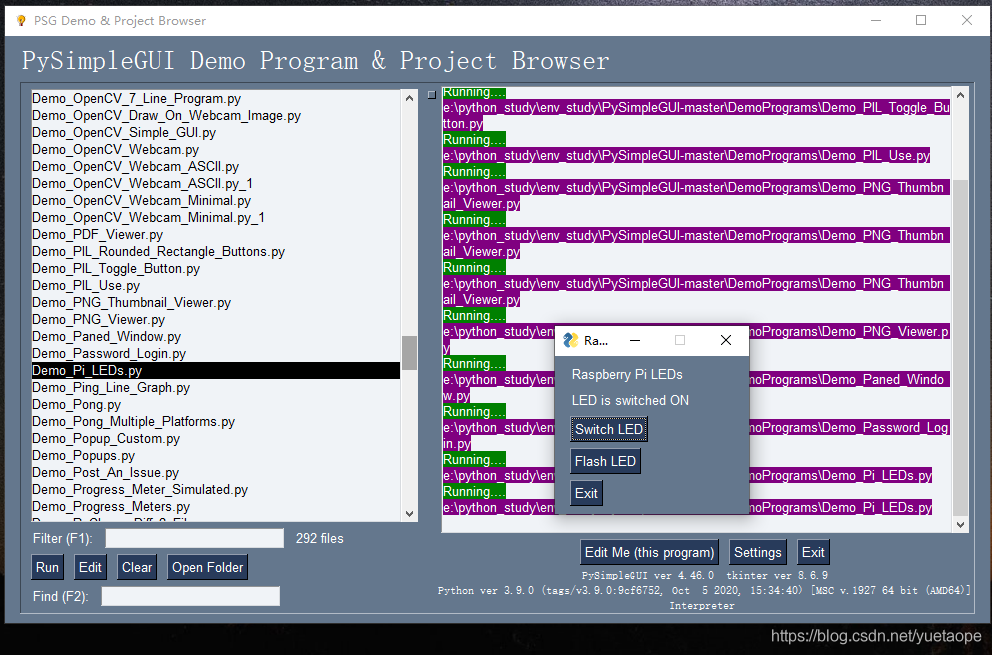Click Demo_PIL_Use.py path in output
992x655 pixels.
tap(686, 156)
